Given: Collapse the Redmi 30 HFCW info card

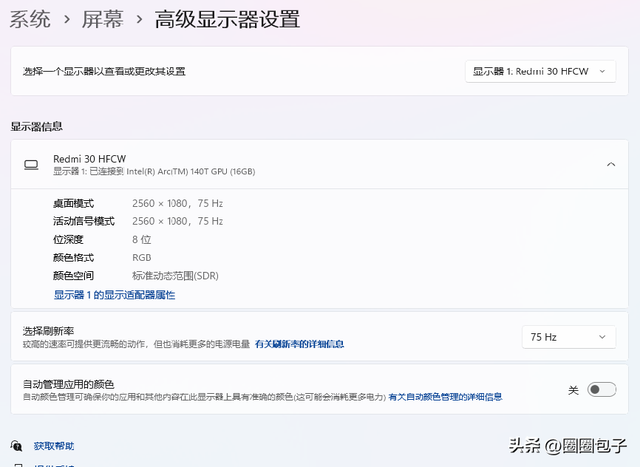Looking at the screenshot, I should coord(611,165).
